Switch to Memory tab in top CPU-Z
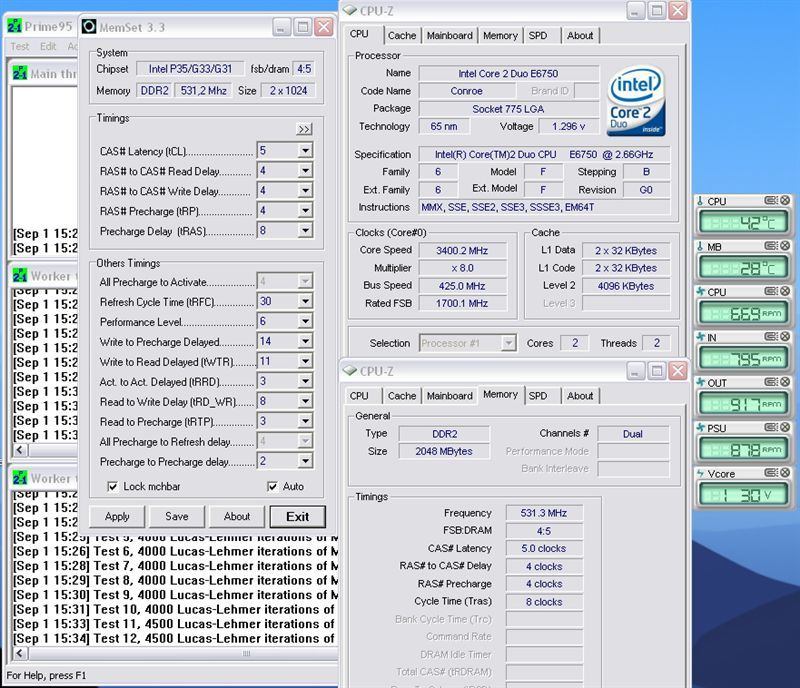 point(500,36)
